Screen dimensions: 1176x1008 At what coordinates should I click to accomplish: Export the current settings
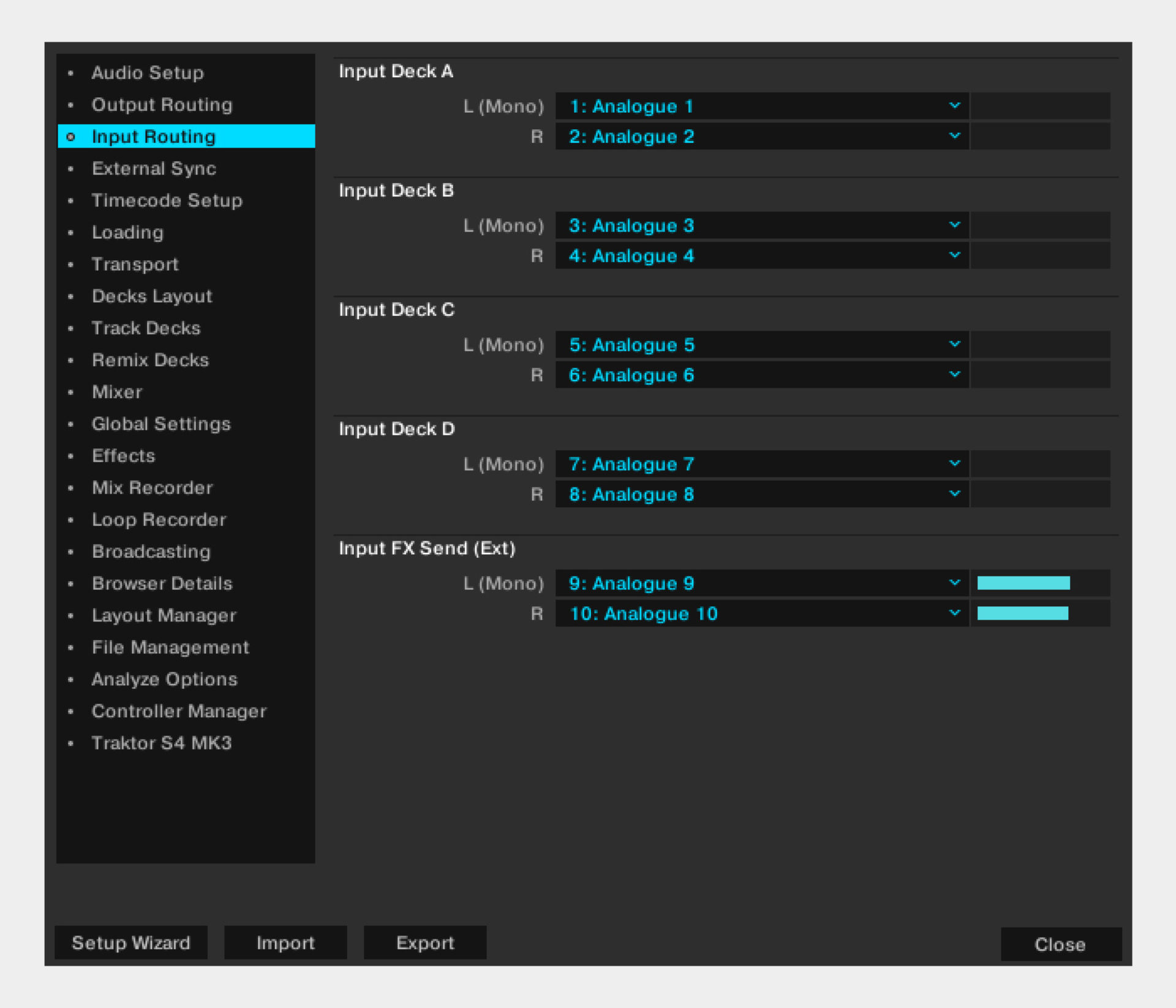425,942
